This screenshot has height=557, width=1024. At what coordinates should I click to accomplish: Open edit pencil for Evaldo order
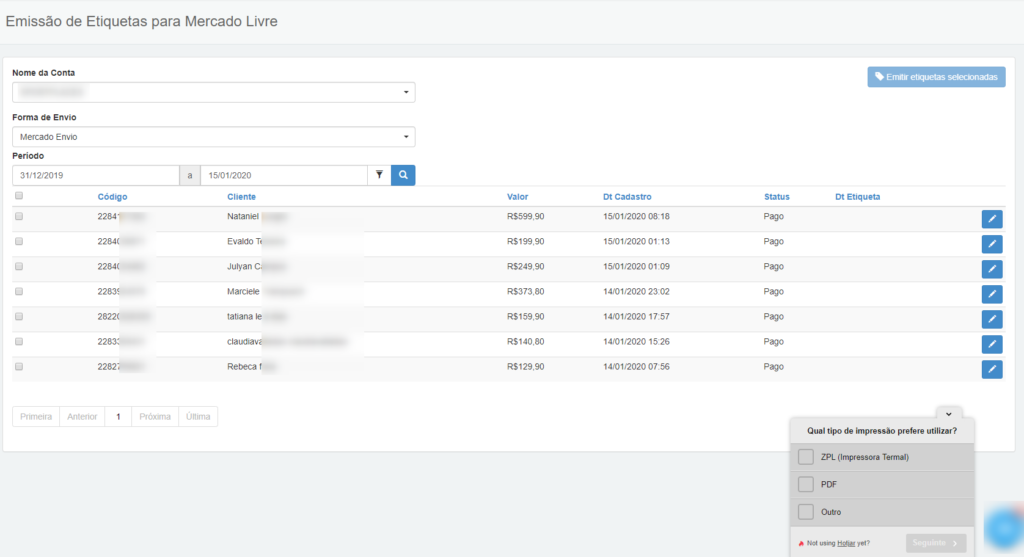(991, 244)
